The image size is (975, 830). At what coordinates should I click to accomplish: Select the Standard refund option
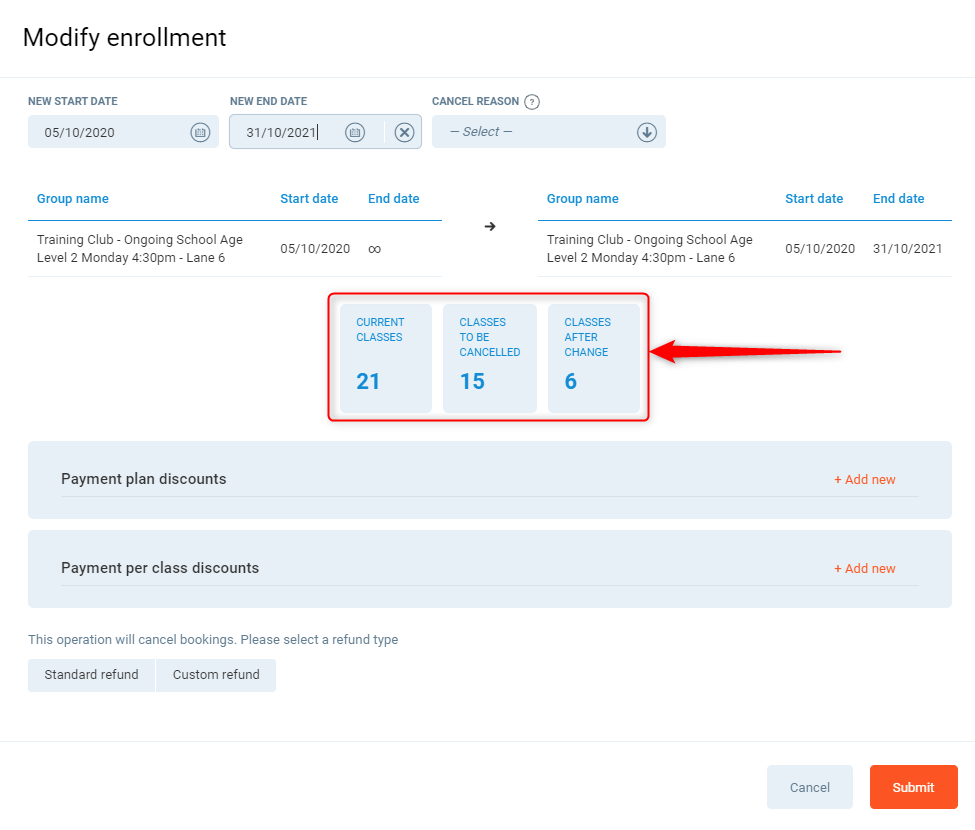click(91, 675)
